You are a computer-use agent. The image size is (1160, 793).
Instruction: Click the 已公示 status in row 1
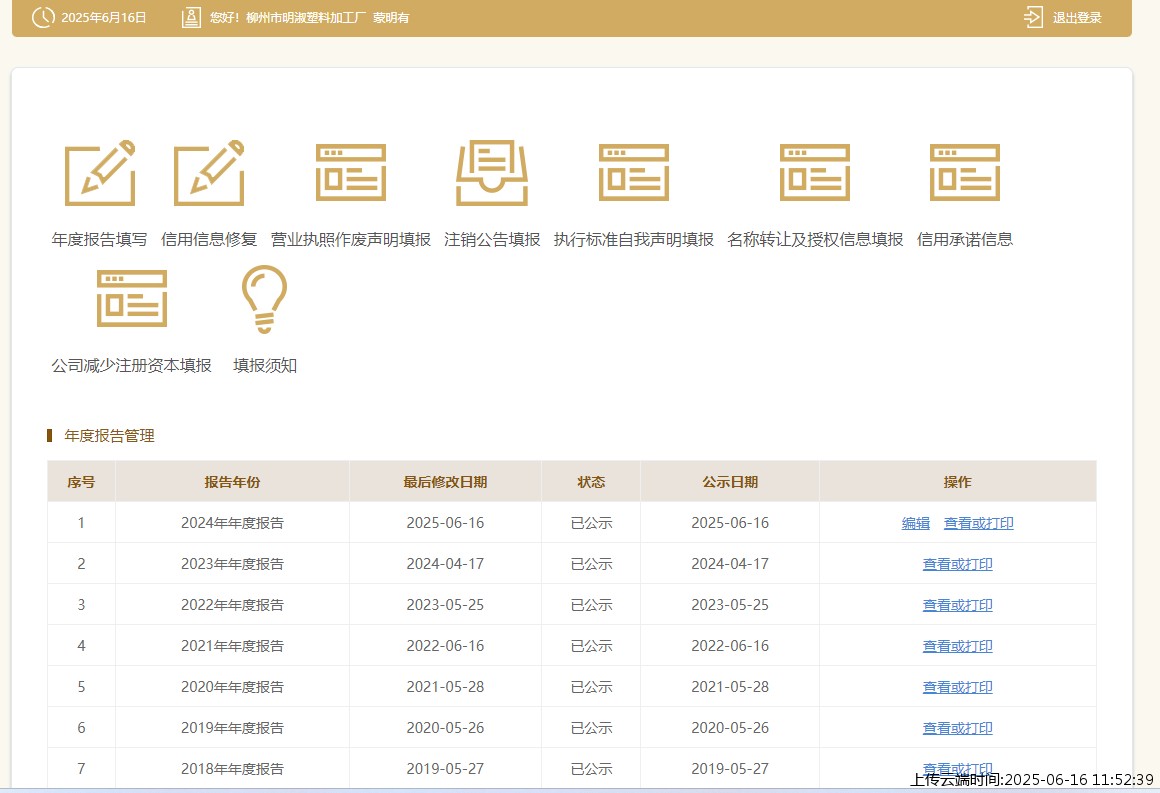pyautogui.click(x=591, y=523)
